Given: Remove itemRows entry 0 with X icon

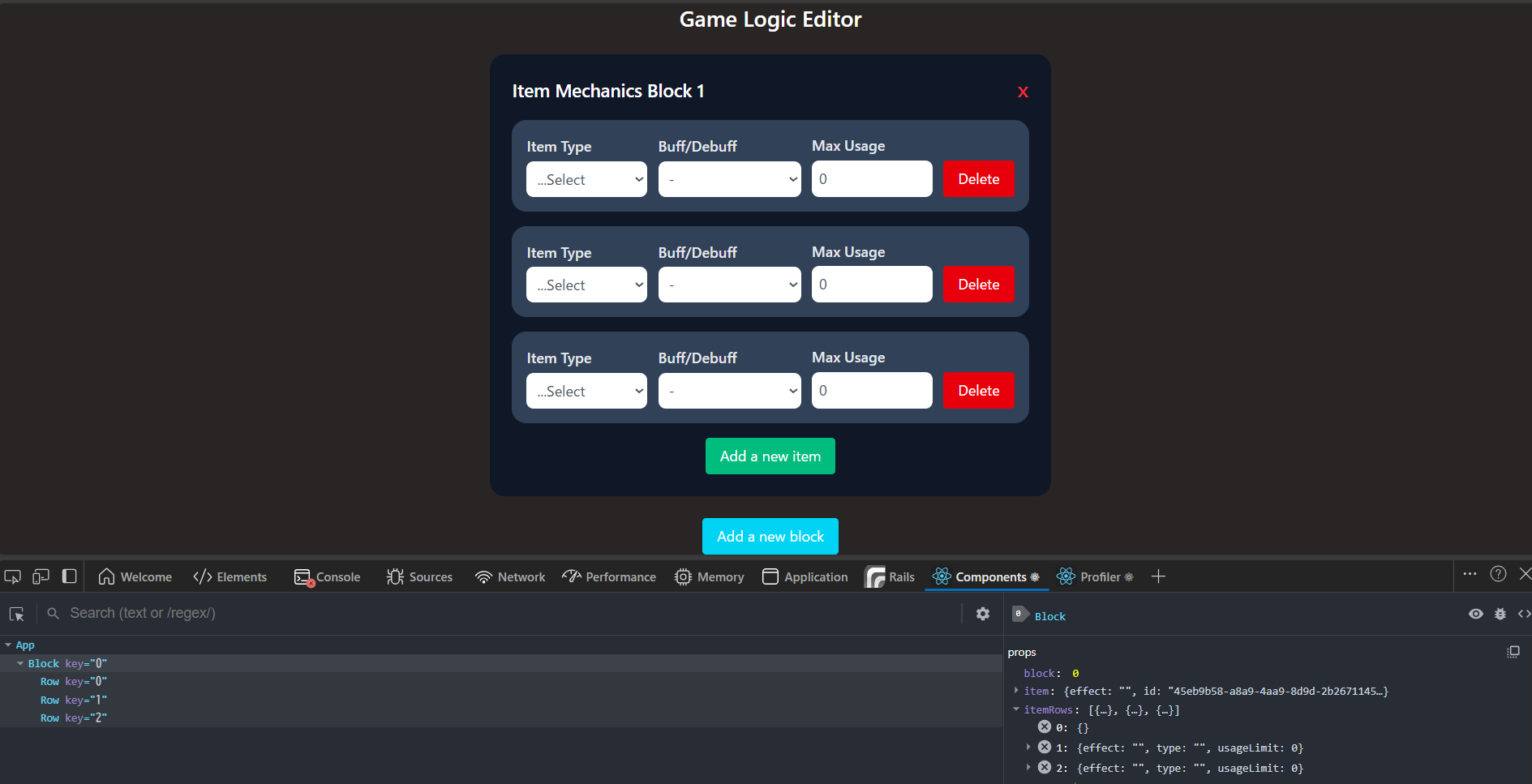Looking at the screenshot, I should tap(1045, 727).
